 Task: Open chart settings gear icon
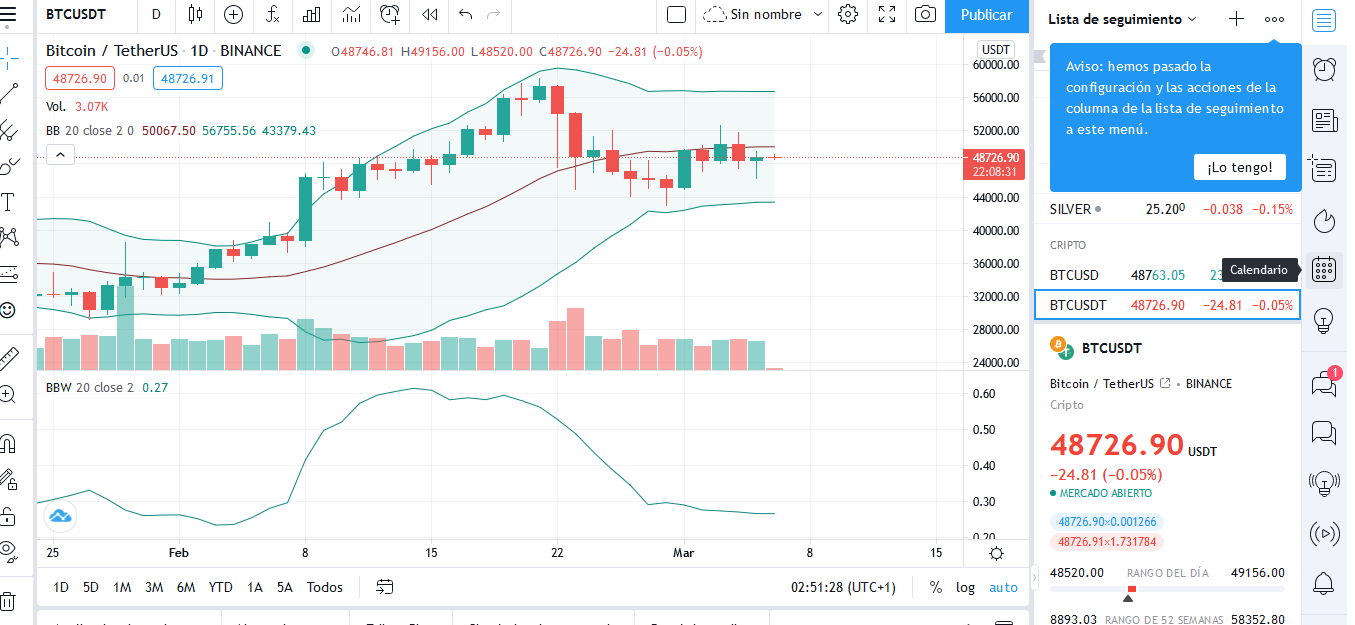point(848,15)
